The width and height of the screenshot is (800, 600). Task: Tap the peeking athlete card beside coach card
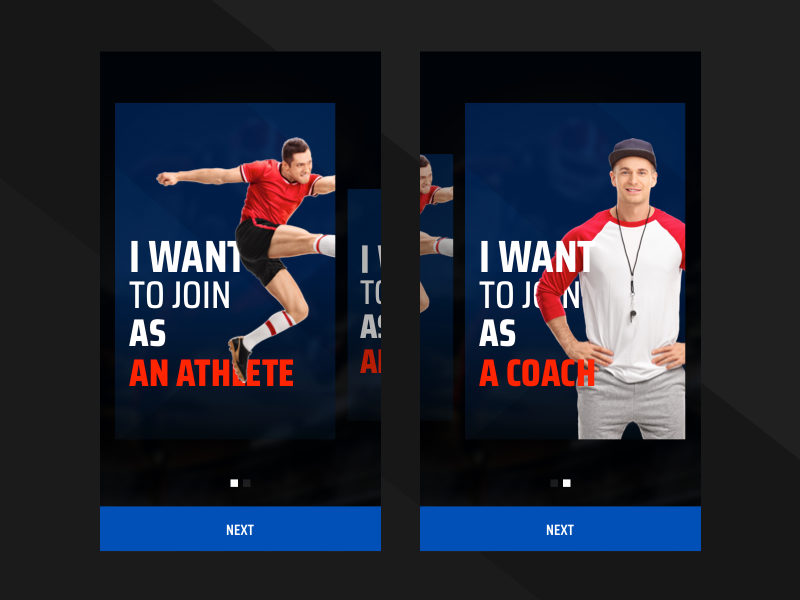(436, 287)
